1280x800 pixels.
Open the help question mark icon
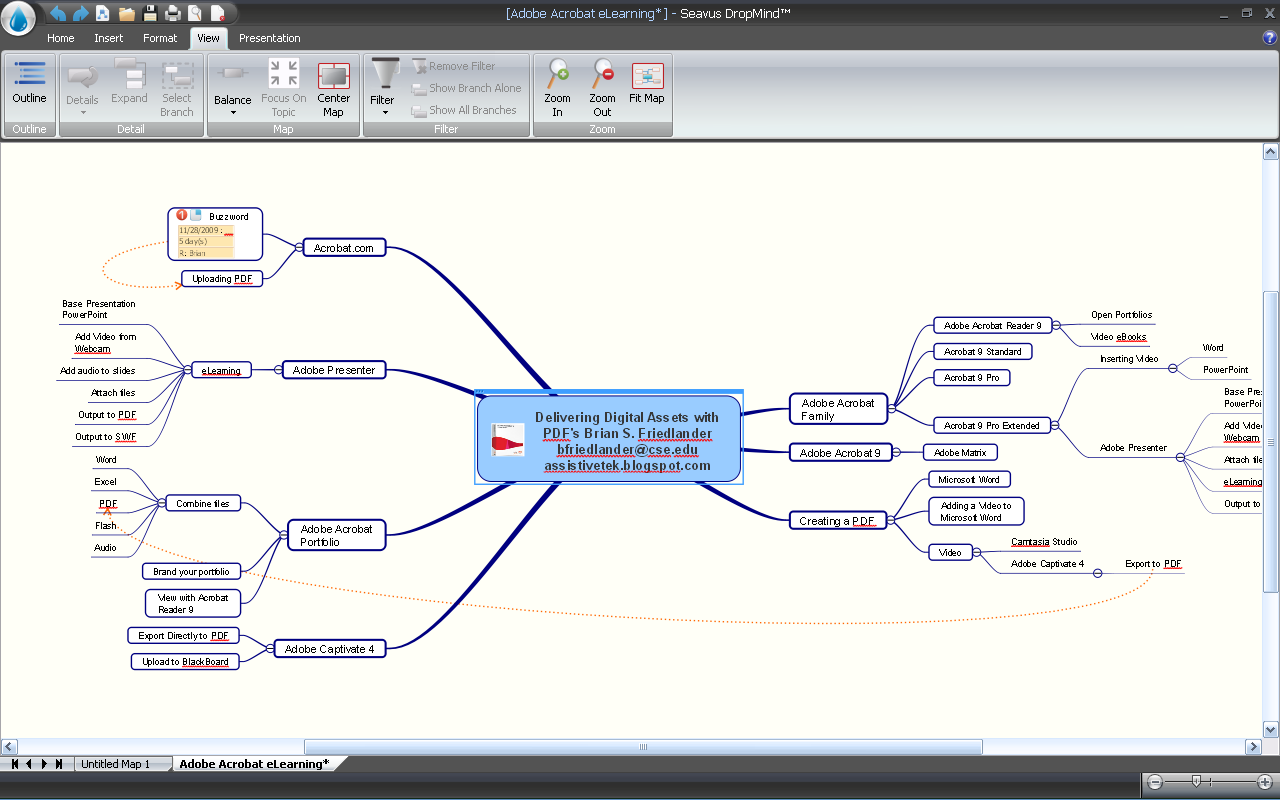[x=1270, y=38]
